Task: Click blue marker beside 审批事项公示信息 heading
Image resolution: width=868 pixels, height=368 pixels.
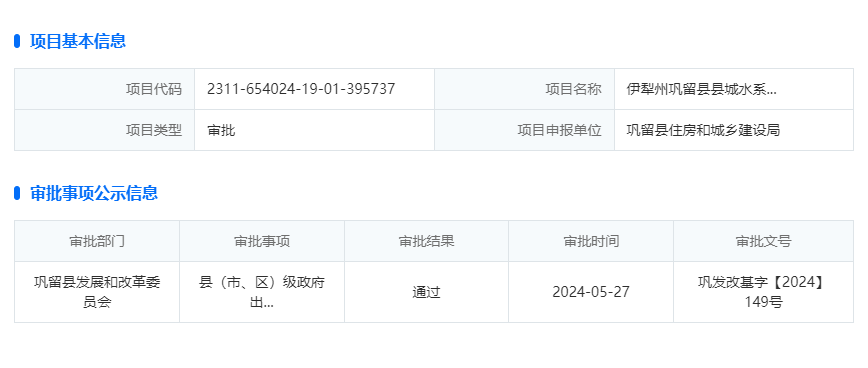Action: tap(17, 193)
